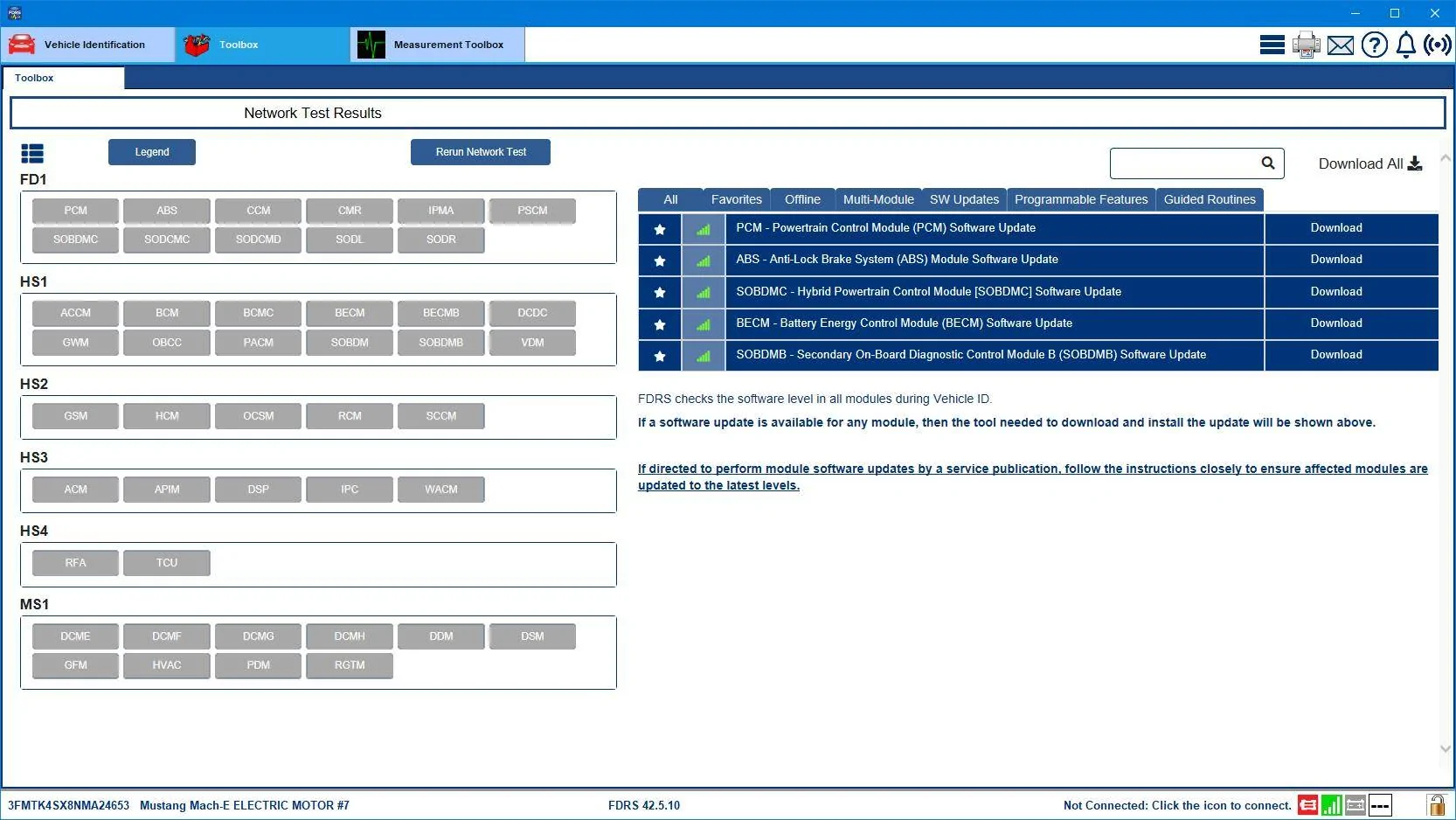Click the Legend button
Viewport: 1456px width, 820px height.
click(x=152, y=152)
